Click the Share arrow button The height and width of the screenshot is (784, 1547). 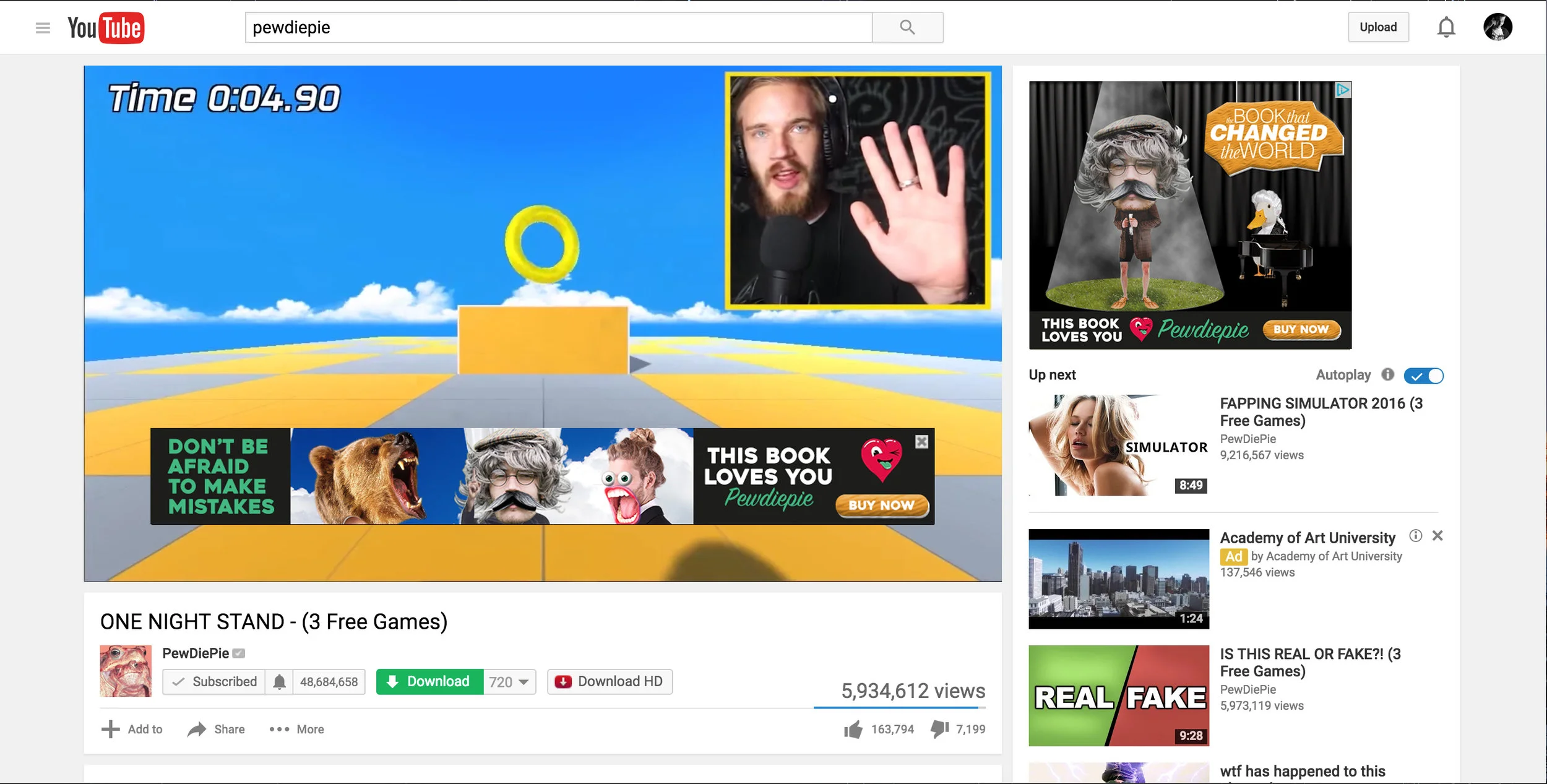click(x=216, y=730)
